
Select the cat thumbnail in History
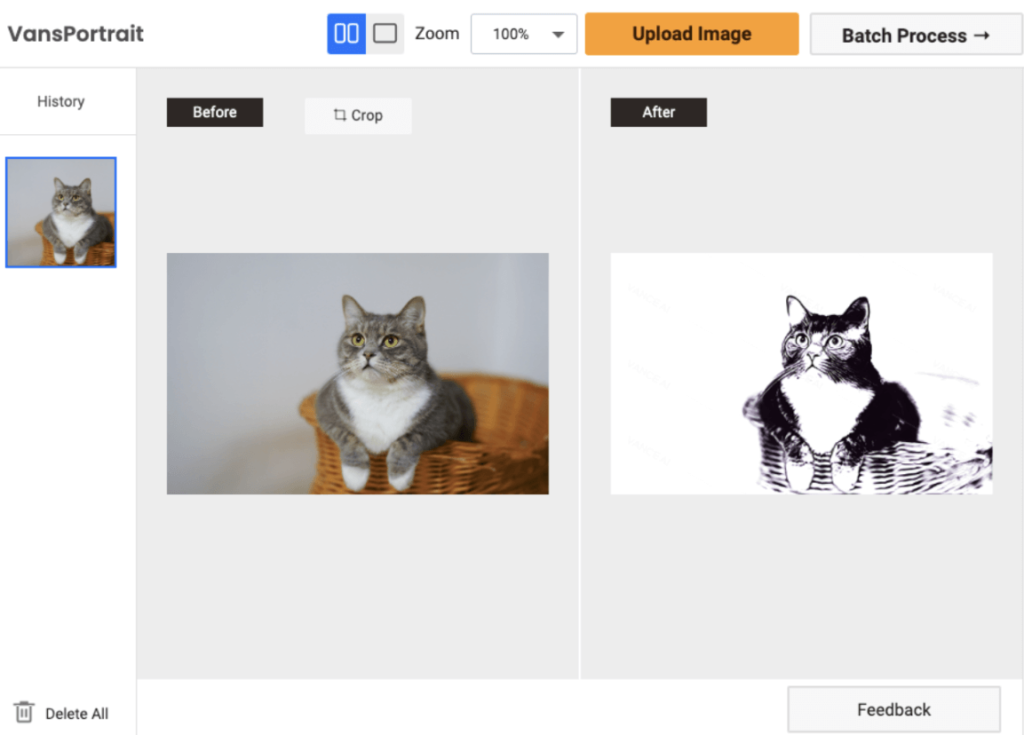[61, 212]
